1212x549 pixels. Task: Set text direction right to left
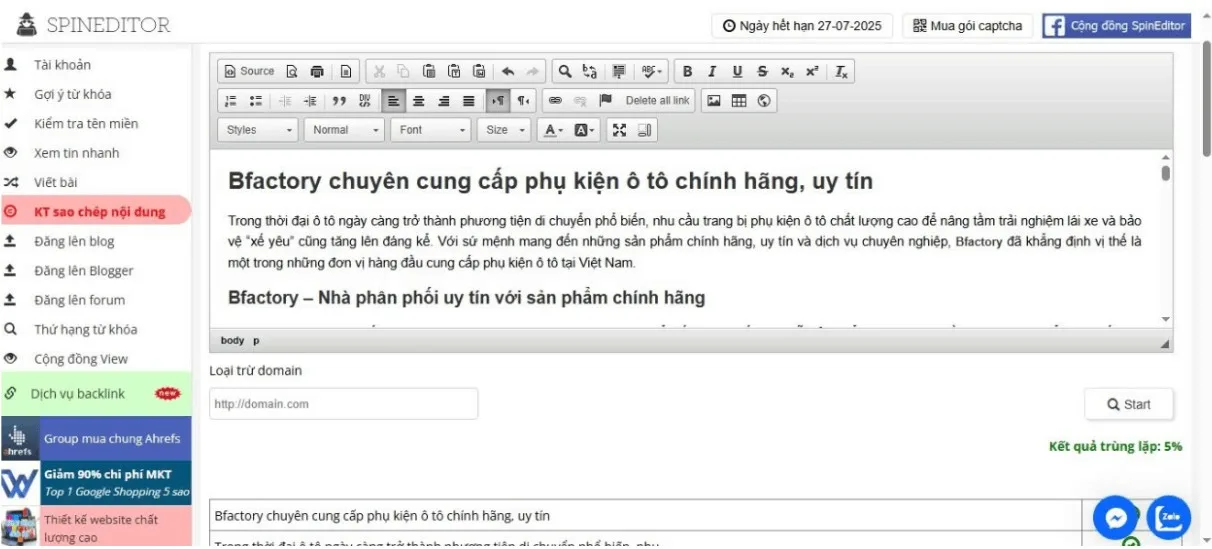click(x=523, y=100)
